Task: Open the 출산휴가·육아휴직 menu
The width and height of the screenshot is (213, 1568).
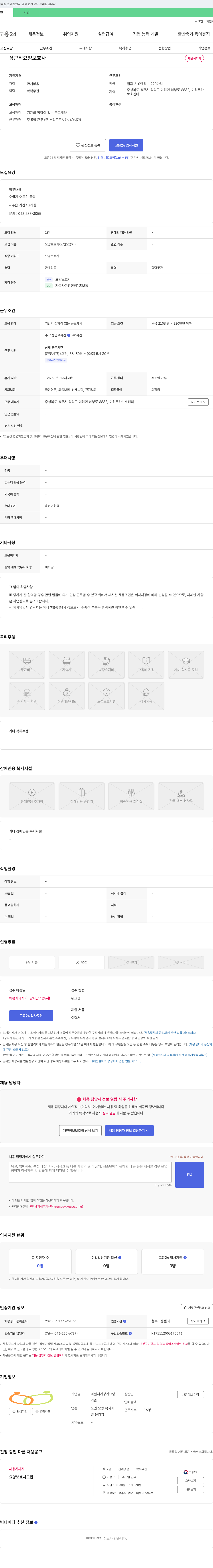Action: pos(194,34)
